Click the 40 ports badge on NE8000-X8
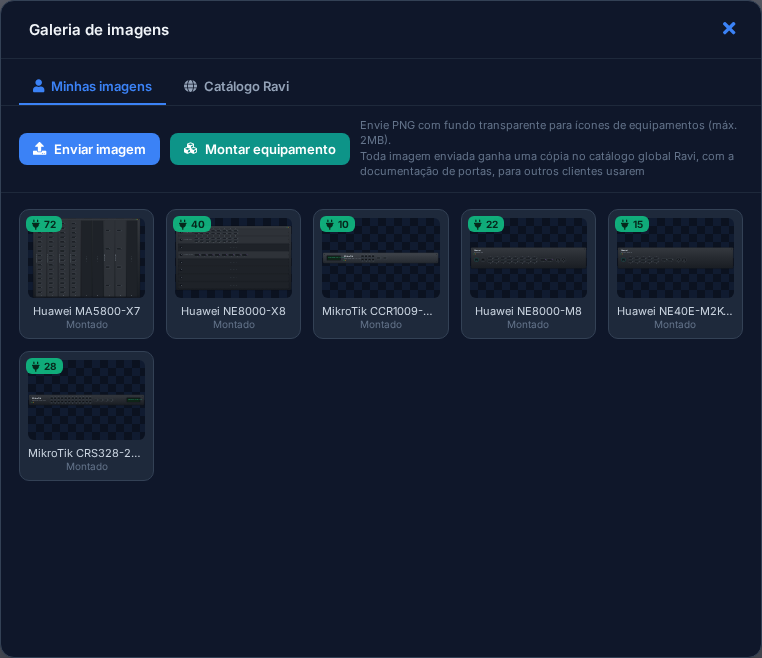Image resolution: width=762 pixels, height=658 pixels. (x=191, y=224)
